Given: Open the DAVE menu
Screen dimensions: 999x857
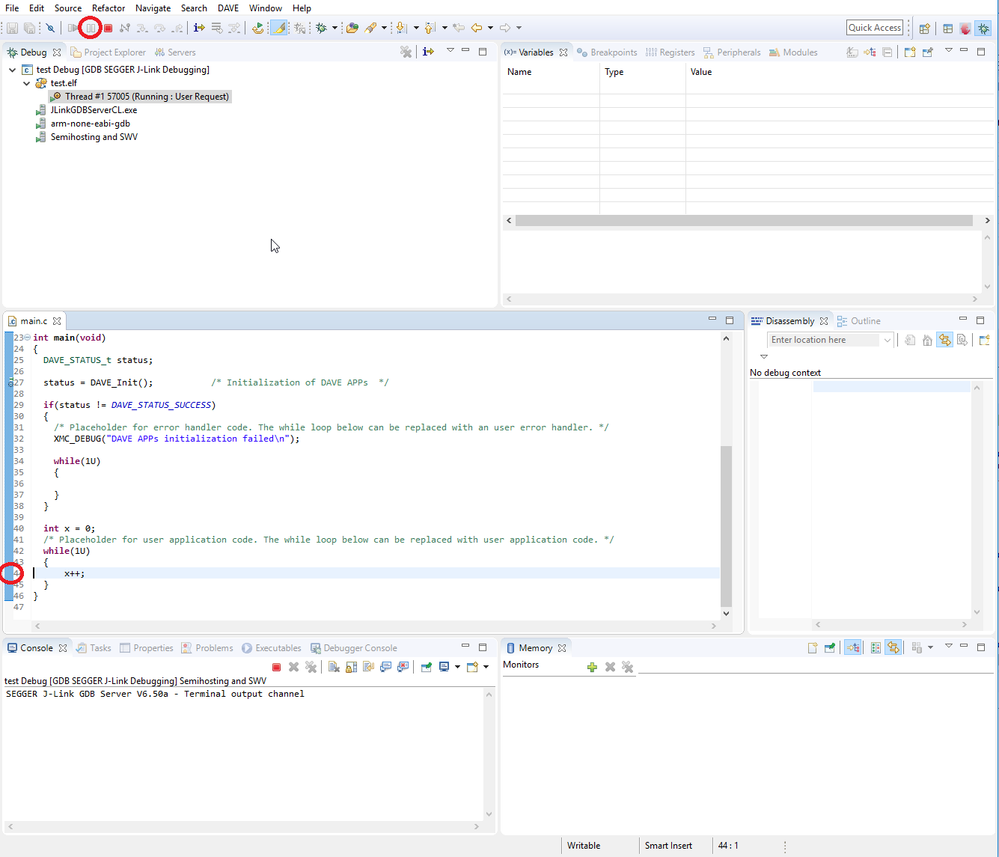Looking at the screenshot, I should (x=227, y=8).
